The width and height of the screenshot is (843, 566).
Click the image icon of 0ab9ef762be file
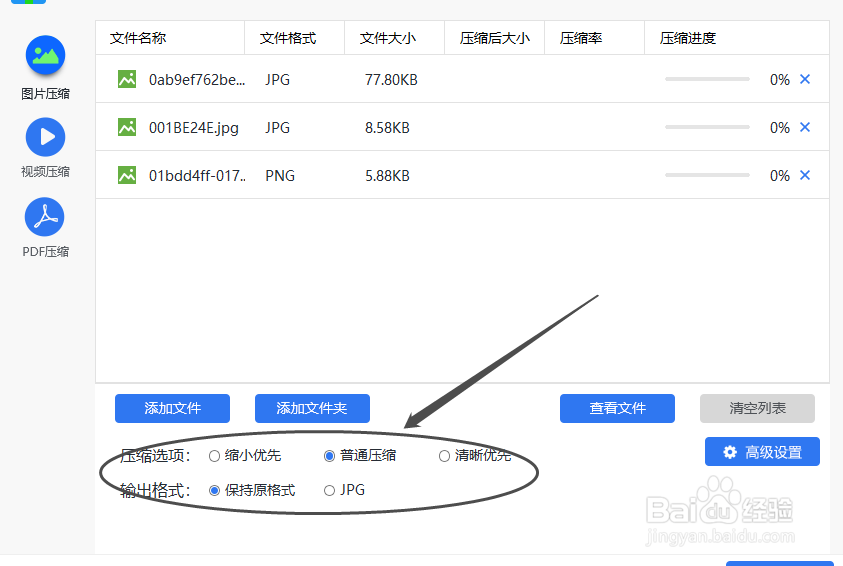click(x=127, y=79)
